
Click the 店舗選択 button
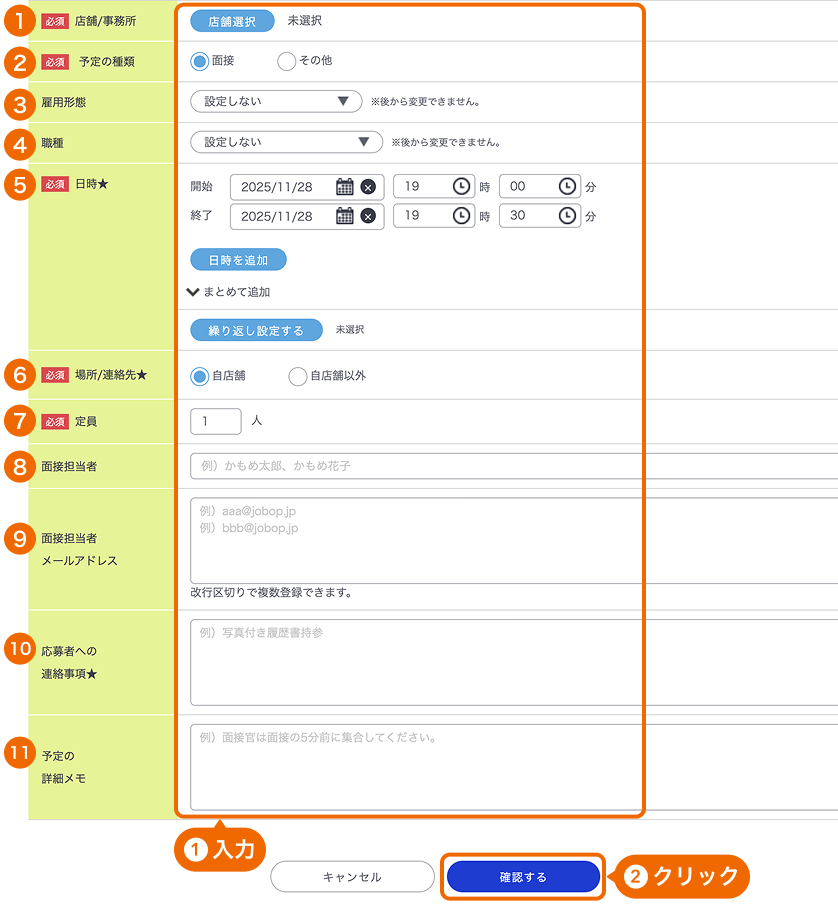[x=232, y=19]
